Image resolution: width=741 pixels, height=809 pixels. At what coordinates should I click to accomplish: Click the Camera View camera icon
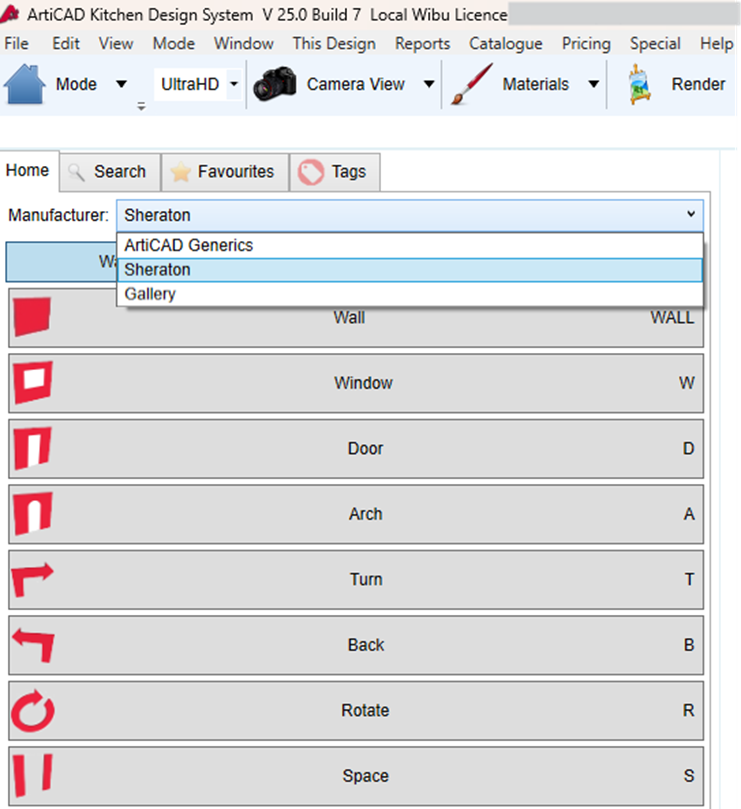[275, 84]
